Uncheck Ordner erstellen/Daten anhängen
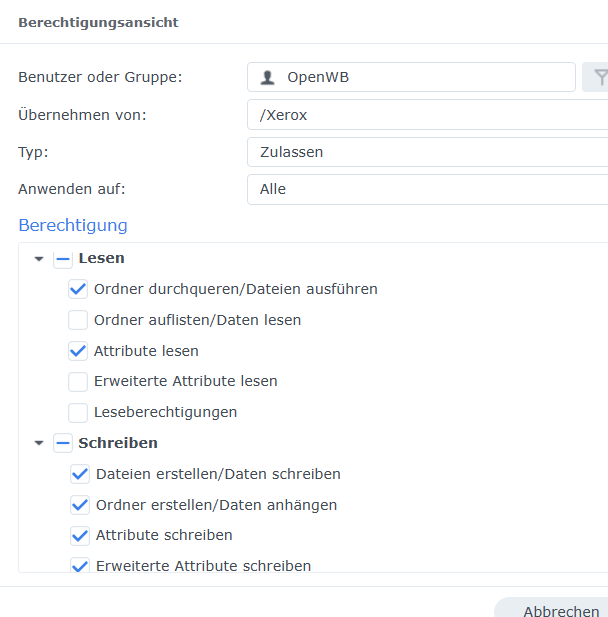 [x=80, y=505]
